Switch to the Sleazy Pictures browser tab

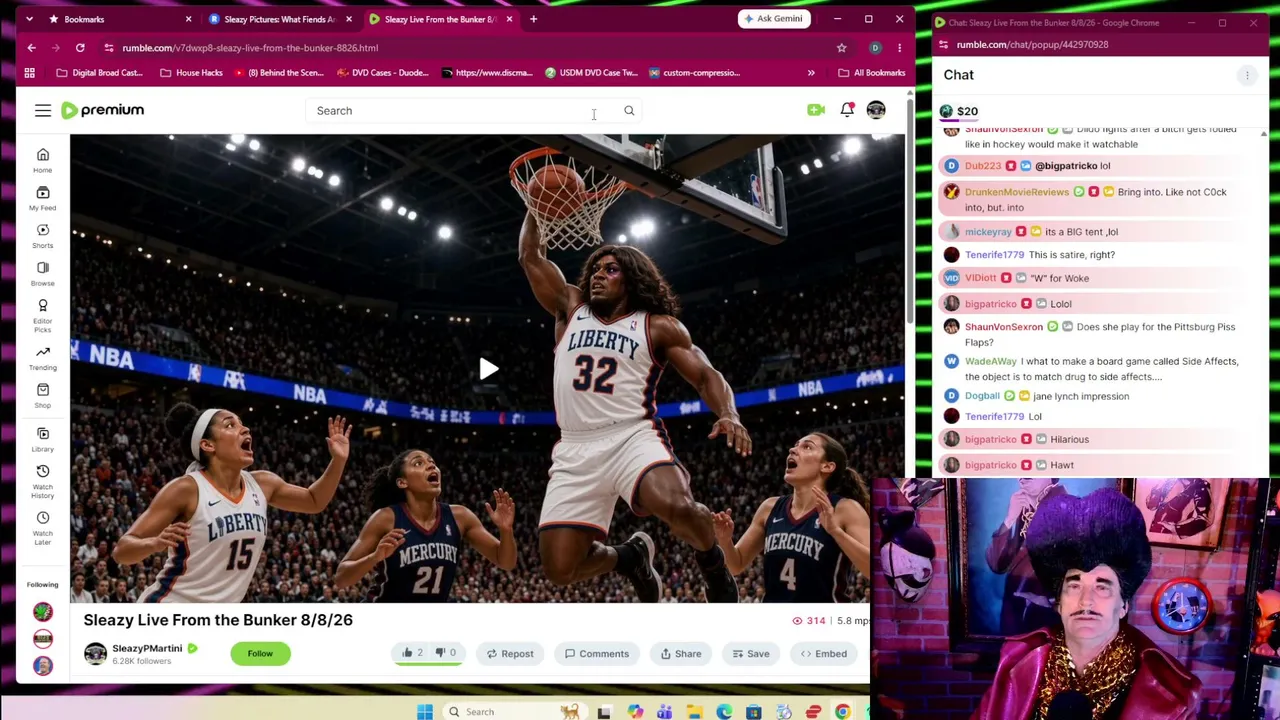coord(279,19)
